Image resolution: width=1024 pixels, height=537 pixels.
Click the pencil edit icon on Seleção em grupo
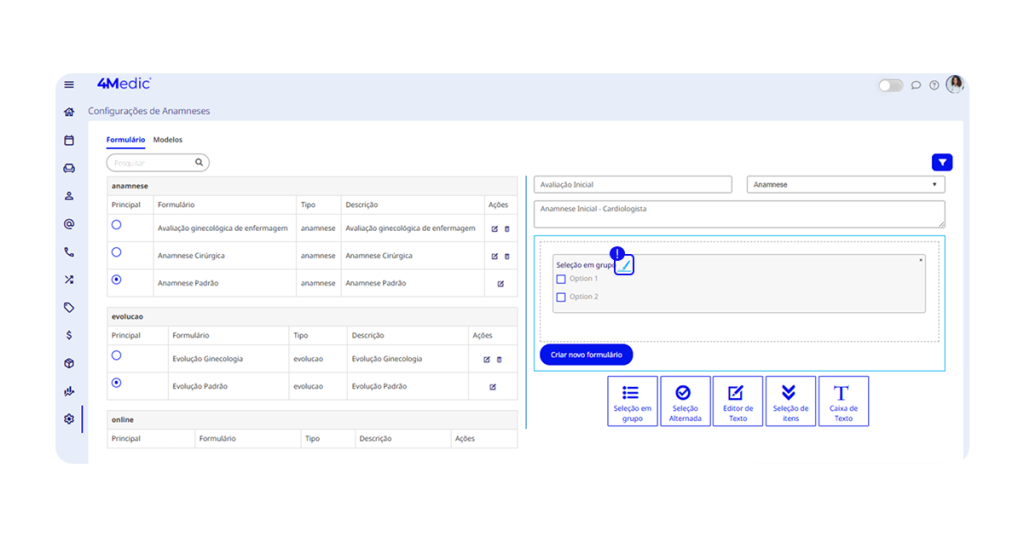(624, 265)
